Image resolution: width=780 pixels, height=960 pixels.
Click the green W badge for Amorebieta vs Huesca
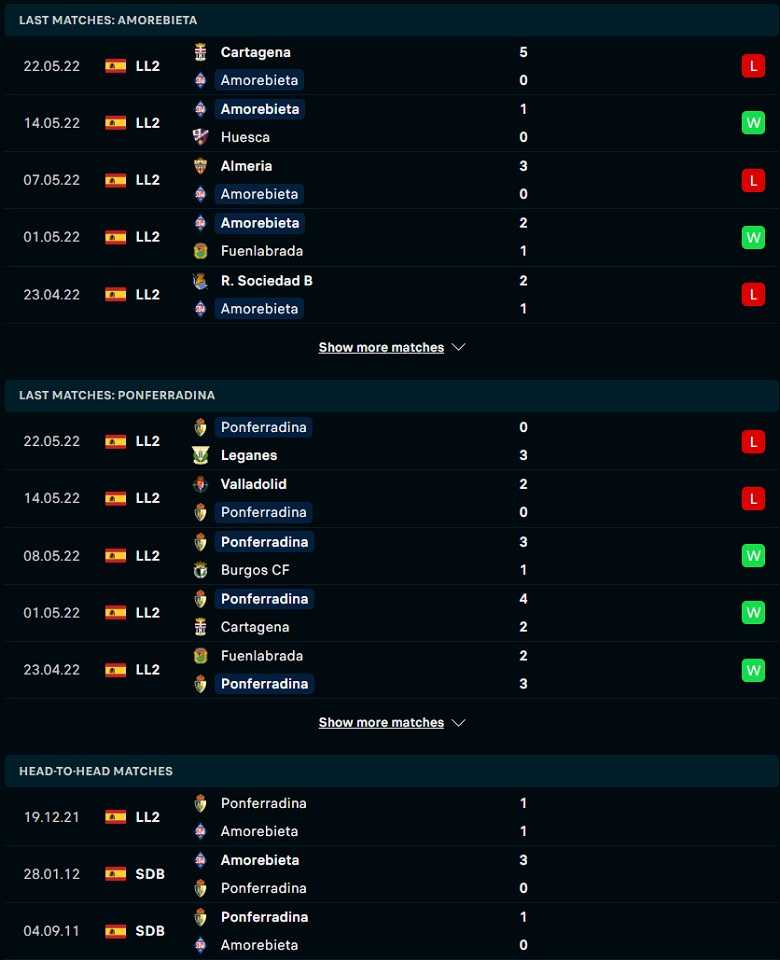[x=753, y=123]
